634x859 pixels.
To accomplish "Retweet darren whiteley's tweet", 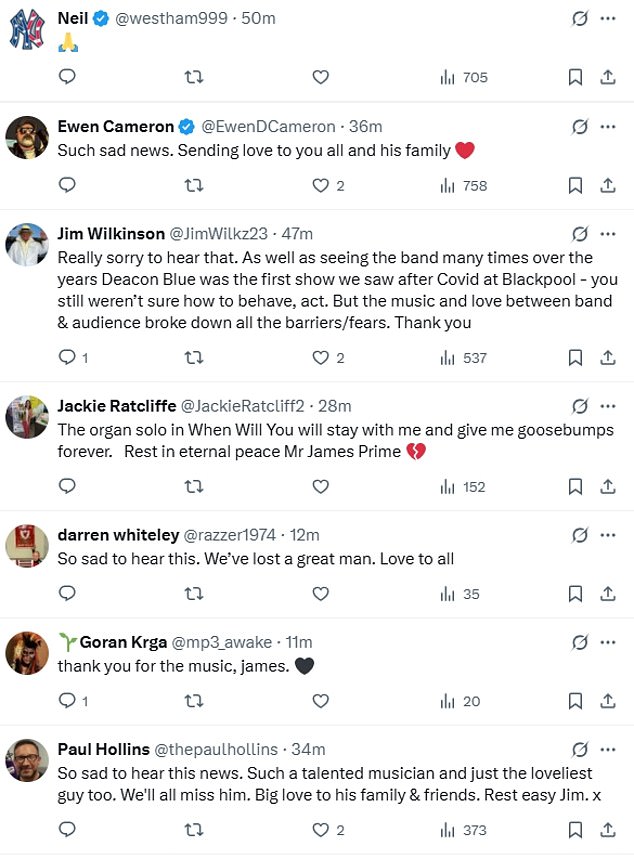I will [x=194, y=594].
